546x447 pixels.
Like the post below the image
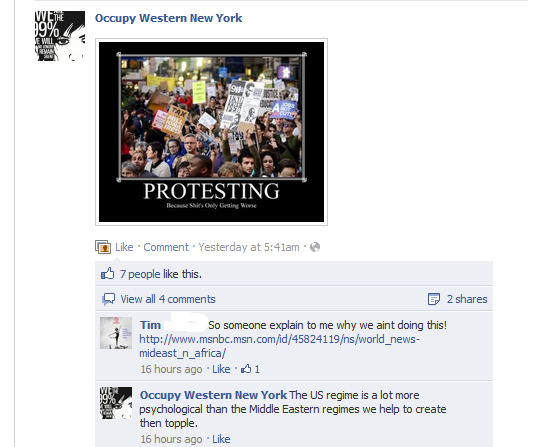pos(124,247)
